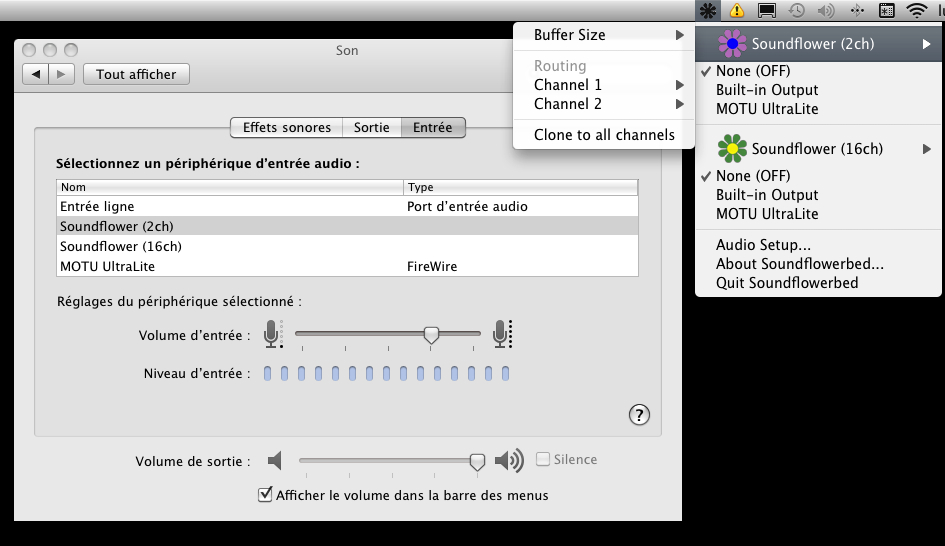Select MOTU UltraLite in input device list
Screen dimensions: 945x546
tap(108, 267)
